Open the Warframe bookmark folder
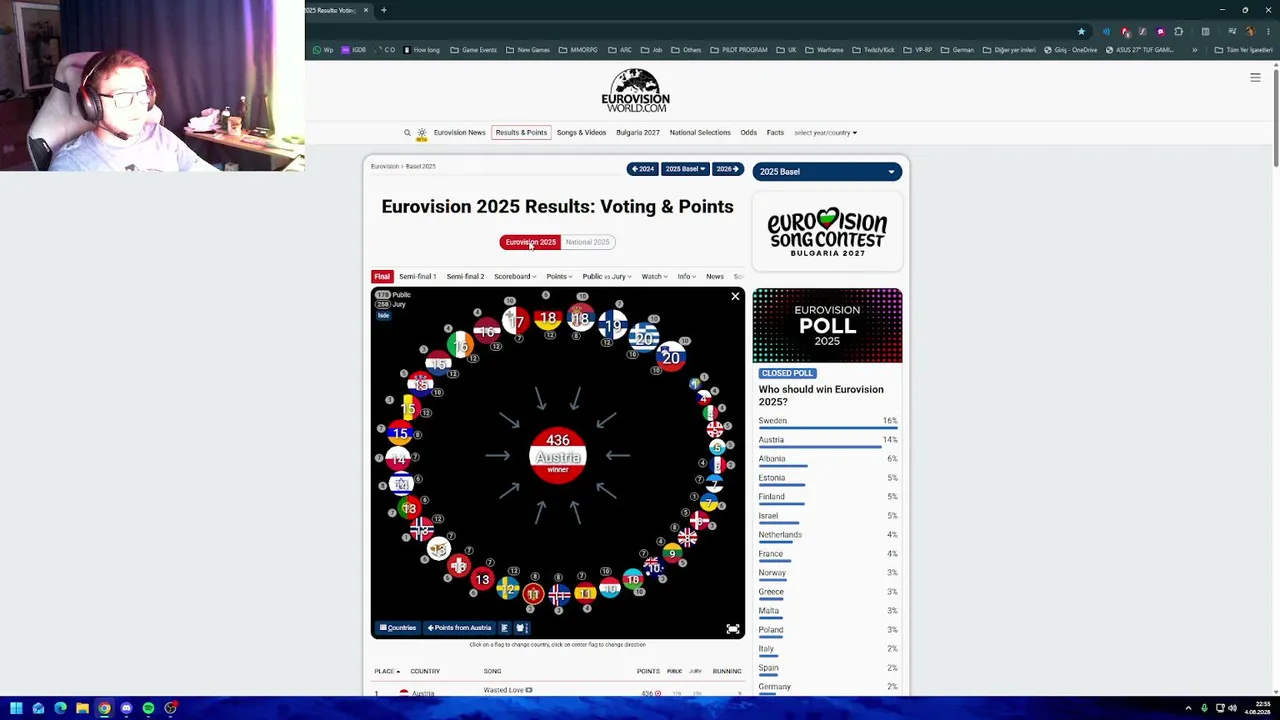The width and height of the screenshot is (1280, 720). [x=824, y=50]
